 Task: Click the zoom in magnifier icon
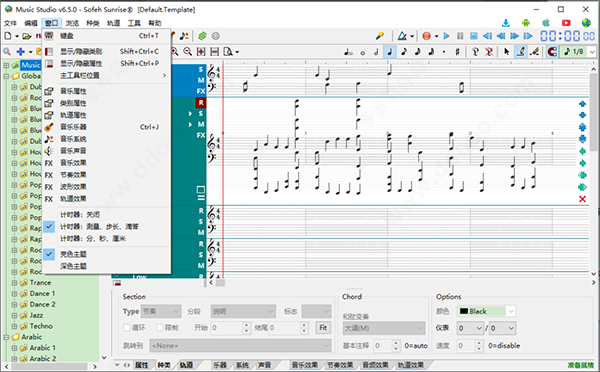tap(174, 51)
